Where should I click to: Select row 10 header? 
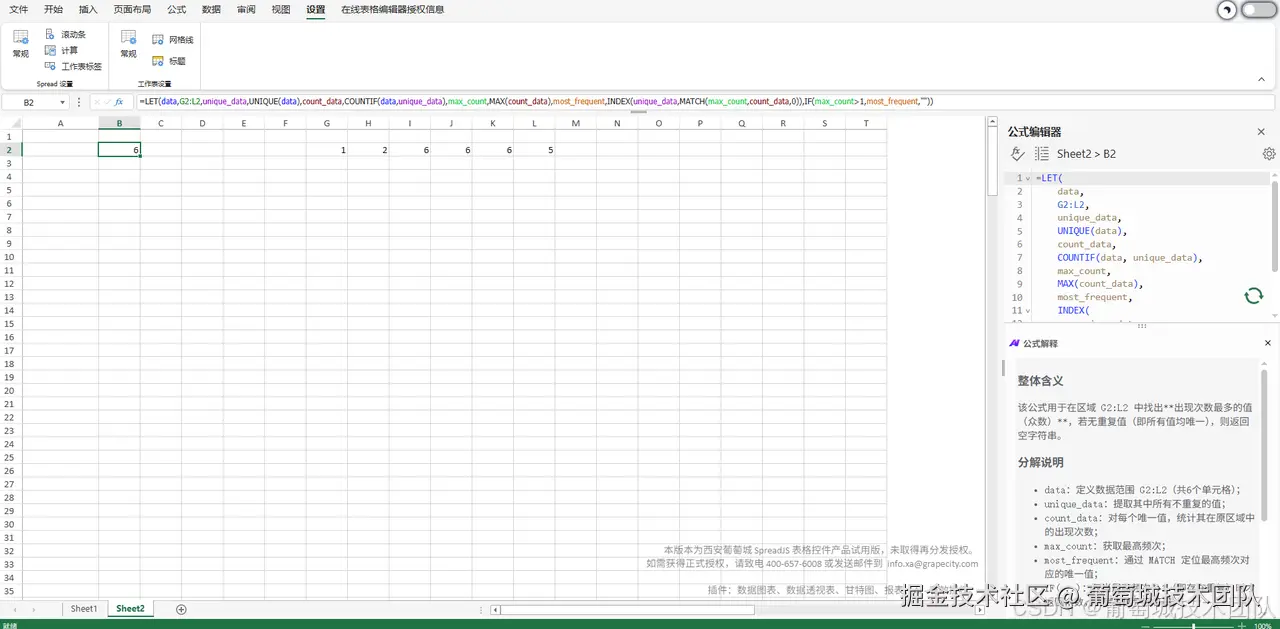(x=10, y=257)
